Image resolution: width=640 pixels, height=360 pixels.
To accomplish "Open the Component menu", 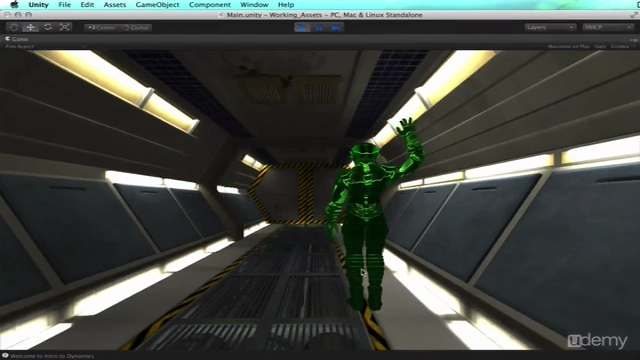I will 210,5.
